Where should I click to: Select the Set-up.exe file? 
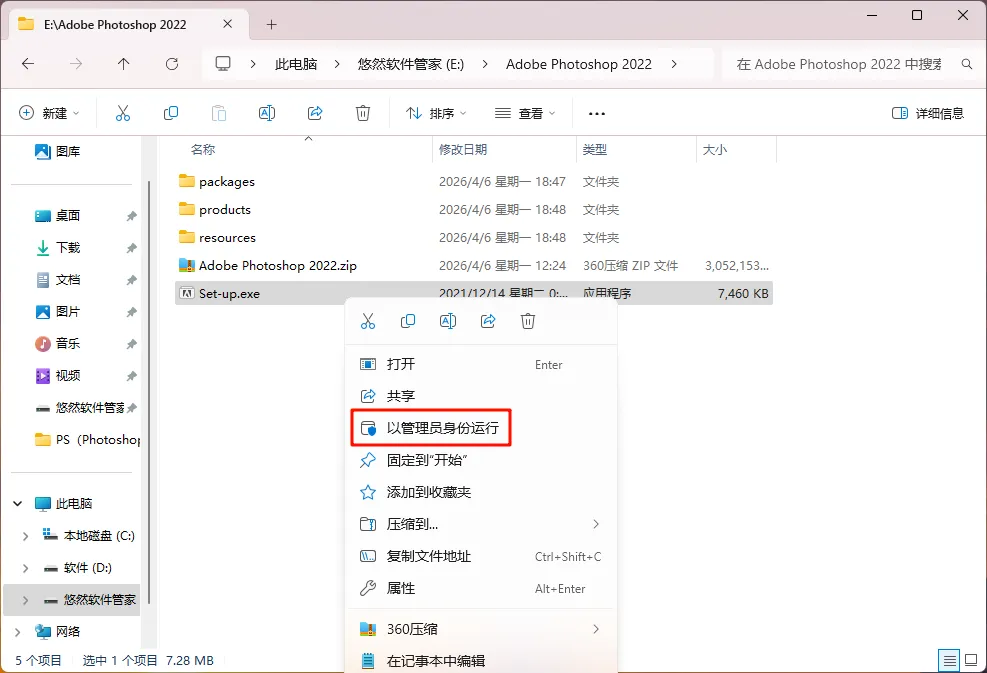tap(474, 293)
